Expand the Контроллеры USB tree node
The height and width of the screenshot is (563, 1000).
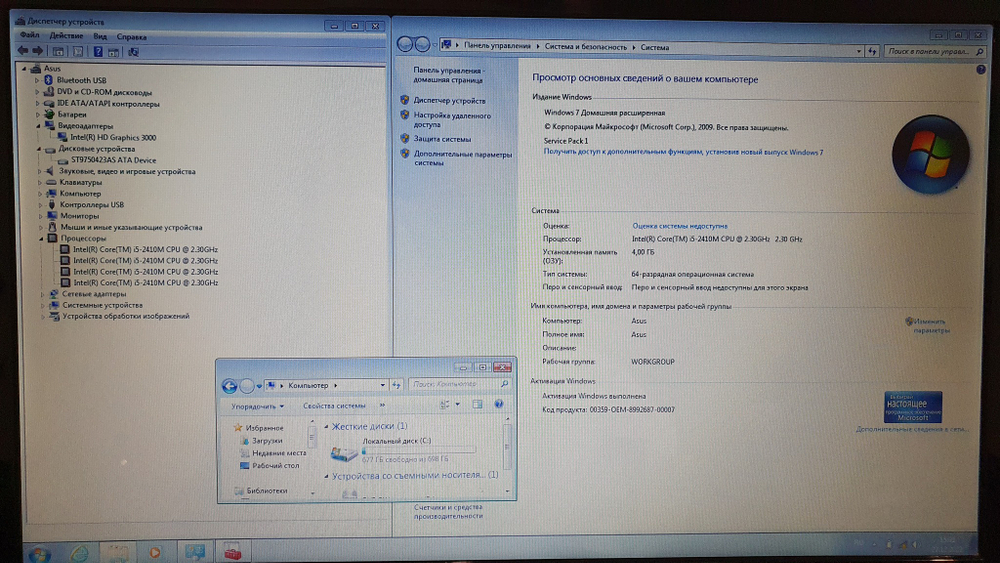point(41,205)
